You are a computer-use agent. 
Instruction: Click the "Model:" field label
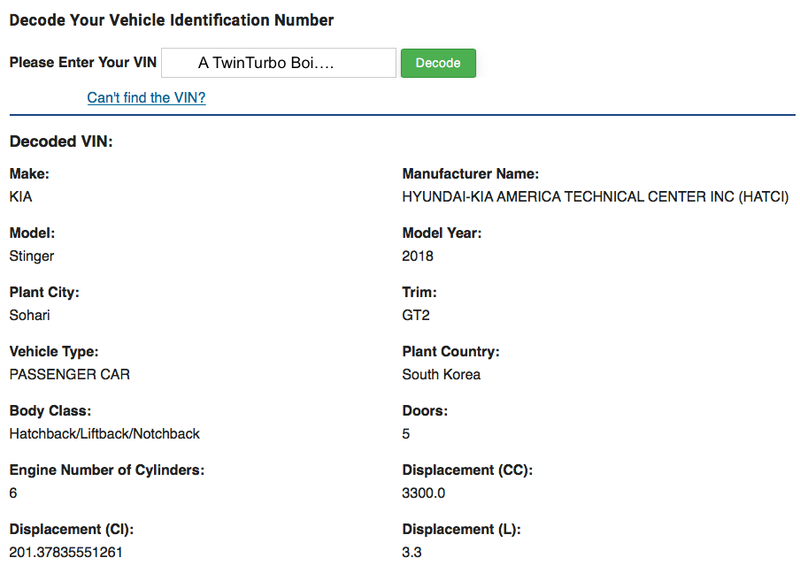(32, 233)
